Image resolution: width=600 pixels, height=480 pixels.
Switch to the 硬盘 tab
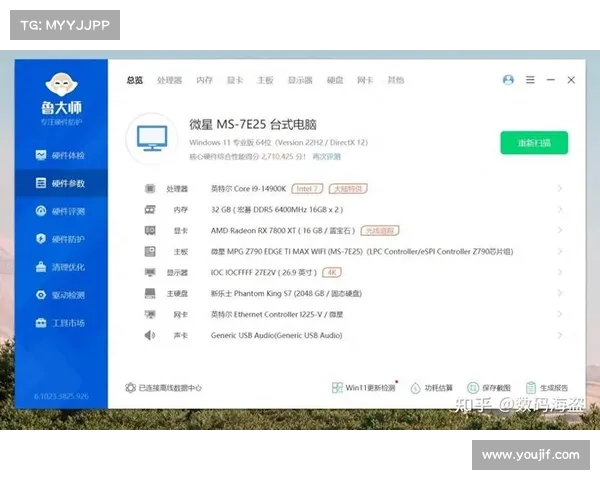(335, 80)
